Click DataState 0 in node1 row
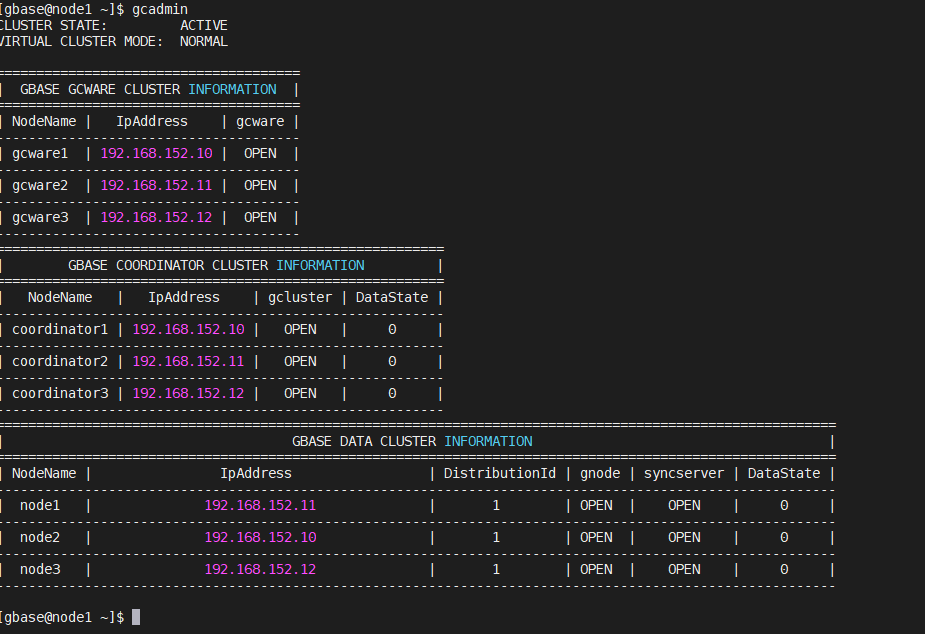925x634 pixels. click(x=784, y=505)
